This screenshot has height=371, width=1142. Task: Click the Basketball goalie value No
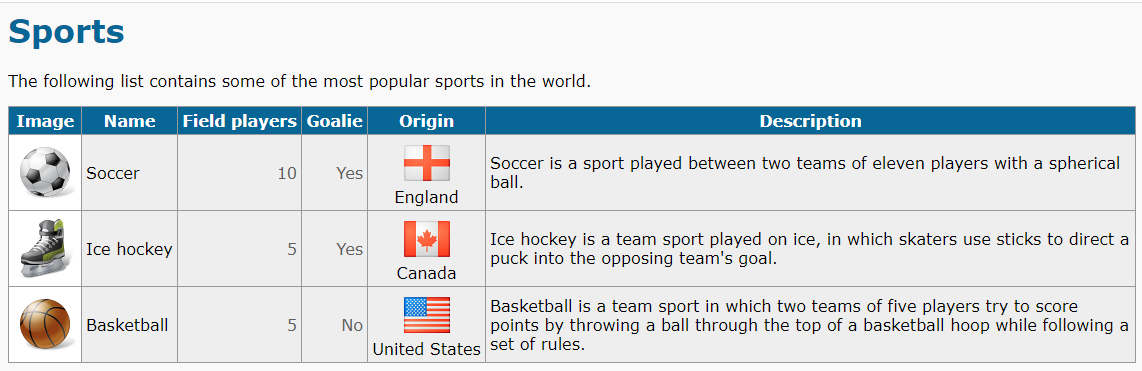[x=352, y=325]
